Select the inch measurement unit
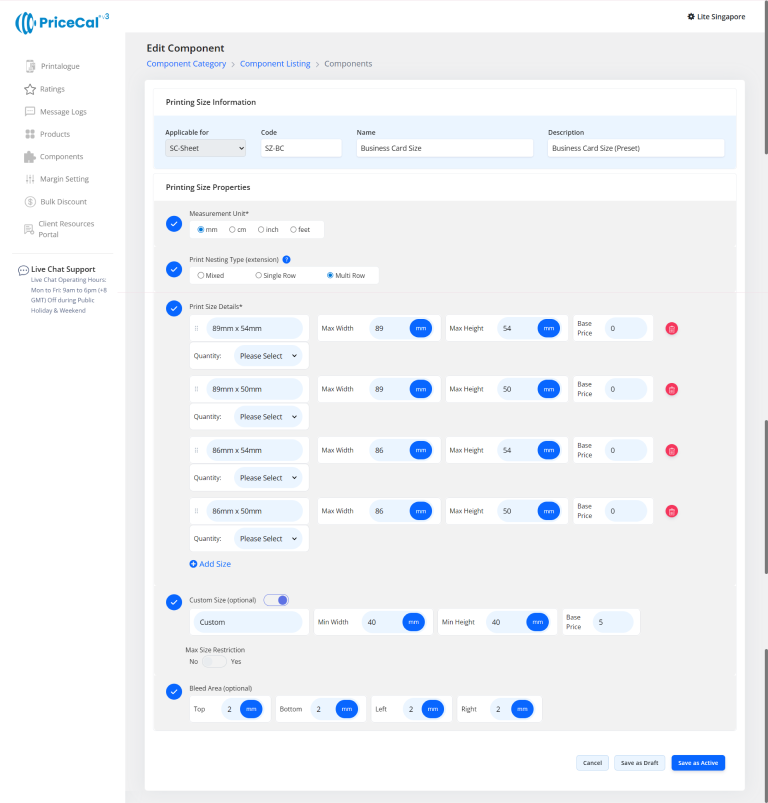The image size is (768, 803). click(261, 230)
